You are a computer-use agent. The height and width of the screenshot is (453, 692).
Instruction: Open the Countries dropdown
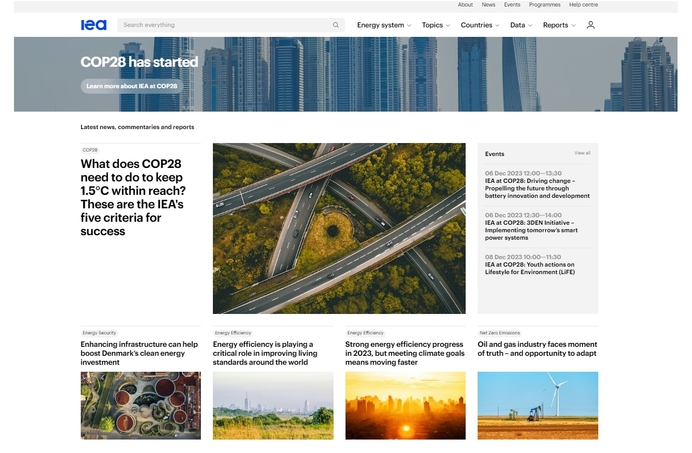point(480,25)
